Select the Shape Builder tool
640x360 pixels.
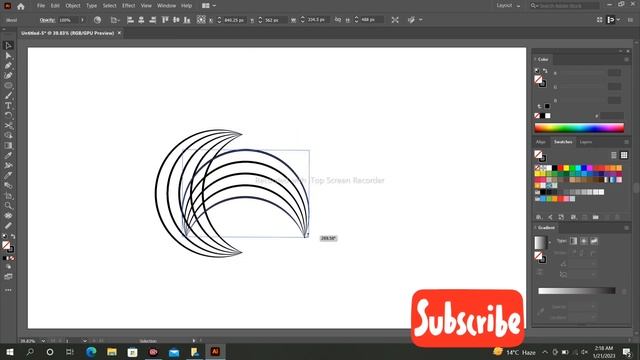[x=8, y=136]
